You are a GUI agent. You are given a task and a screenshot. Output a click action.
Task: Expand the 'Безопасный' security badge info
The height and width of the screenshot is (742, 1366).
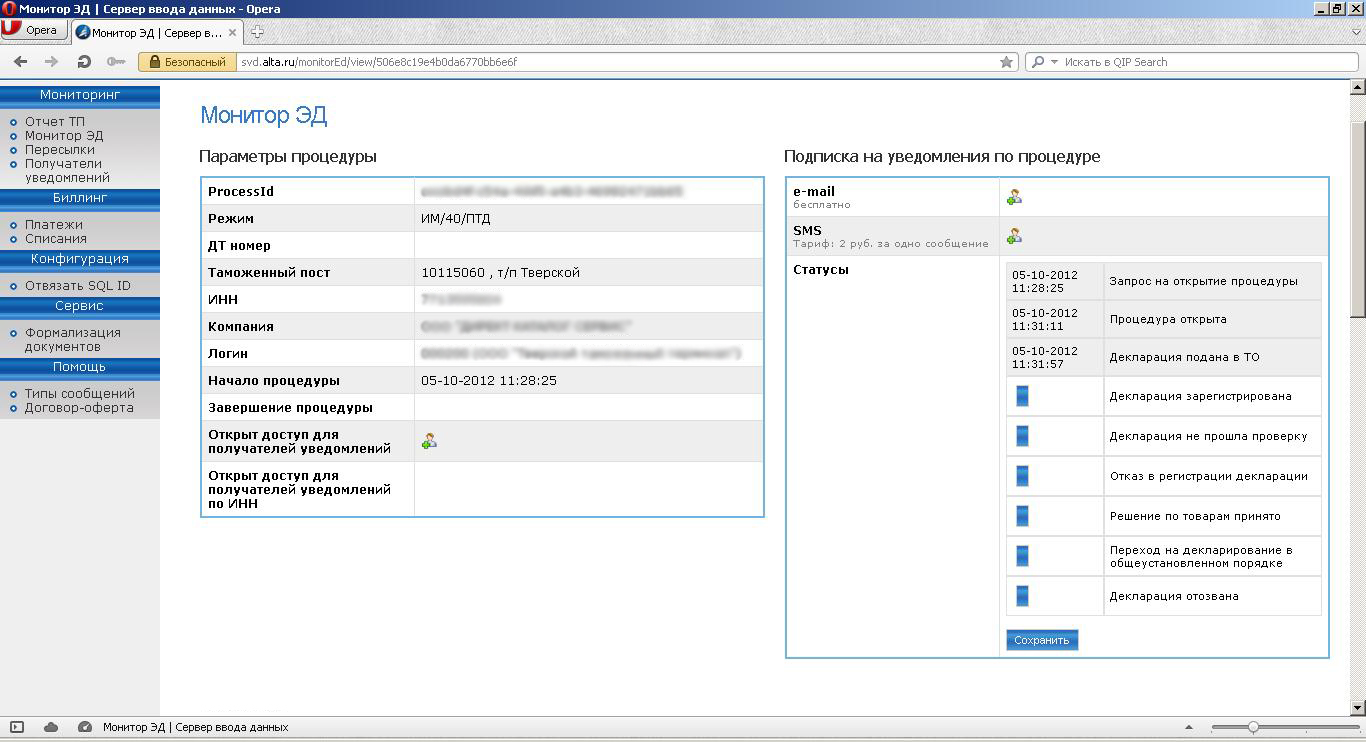187,62
